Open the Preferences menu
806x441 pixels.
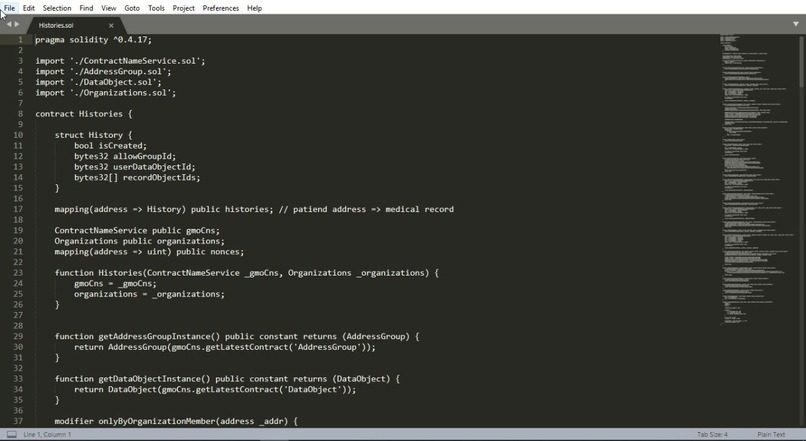coord(221,8)
